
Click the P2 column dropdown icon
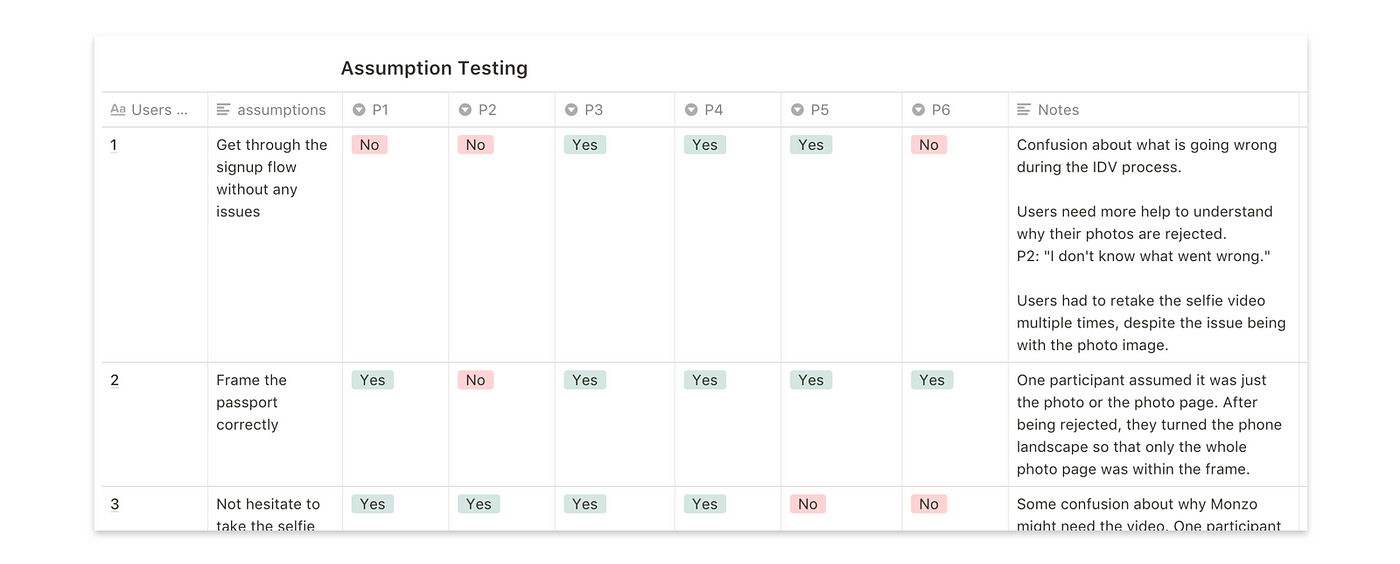[465, 110]
